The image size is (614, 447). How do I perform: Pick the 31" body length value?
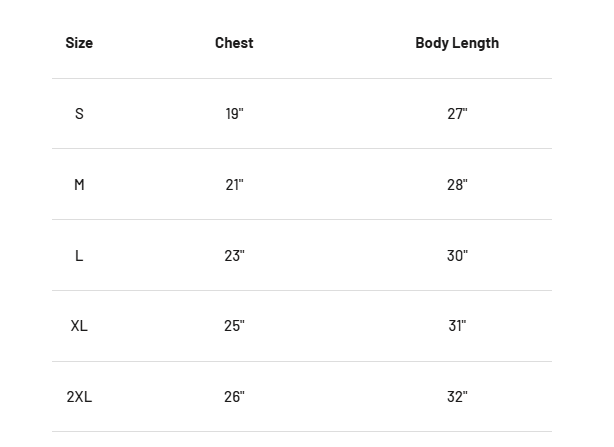pyautogui.click(x=457, y=325)
